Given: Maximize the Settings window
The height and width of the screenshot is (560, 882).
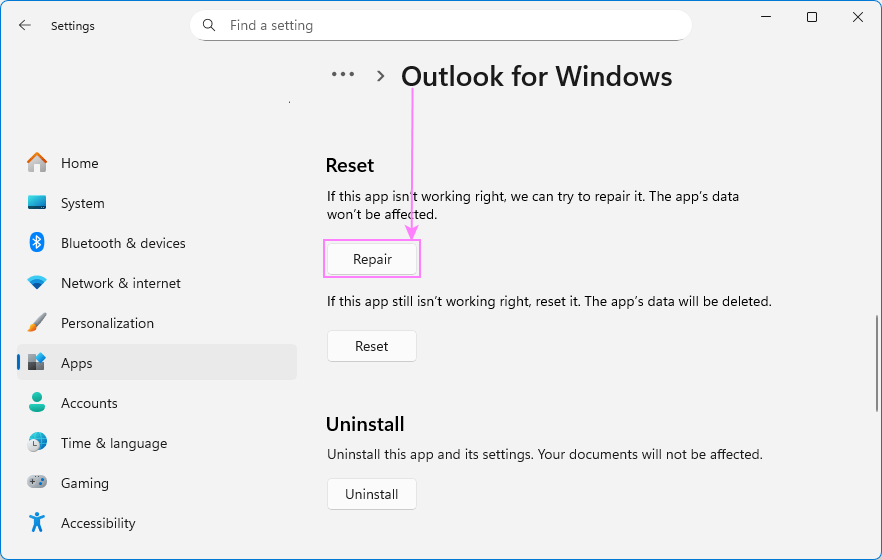Looking at the screenshot, I should click(x=812, y=17).
